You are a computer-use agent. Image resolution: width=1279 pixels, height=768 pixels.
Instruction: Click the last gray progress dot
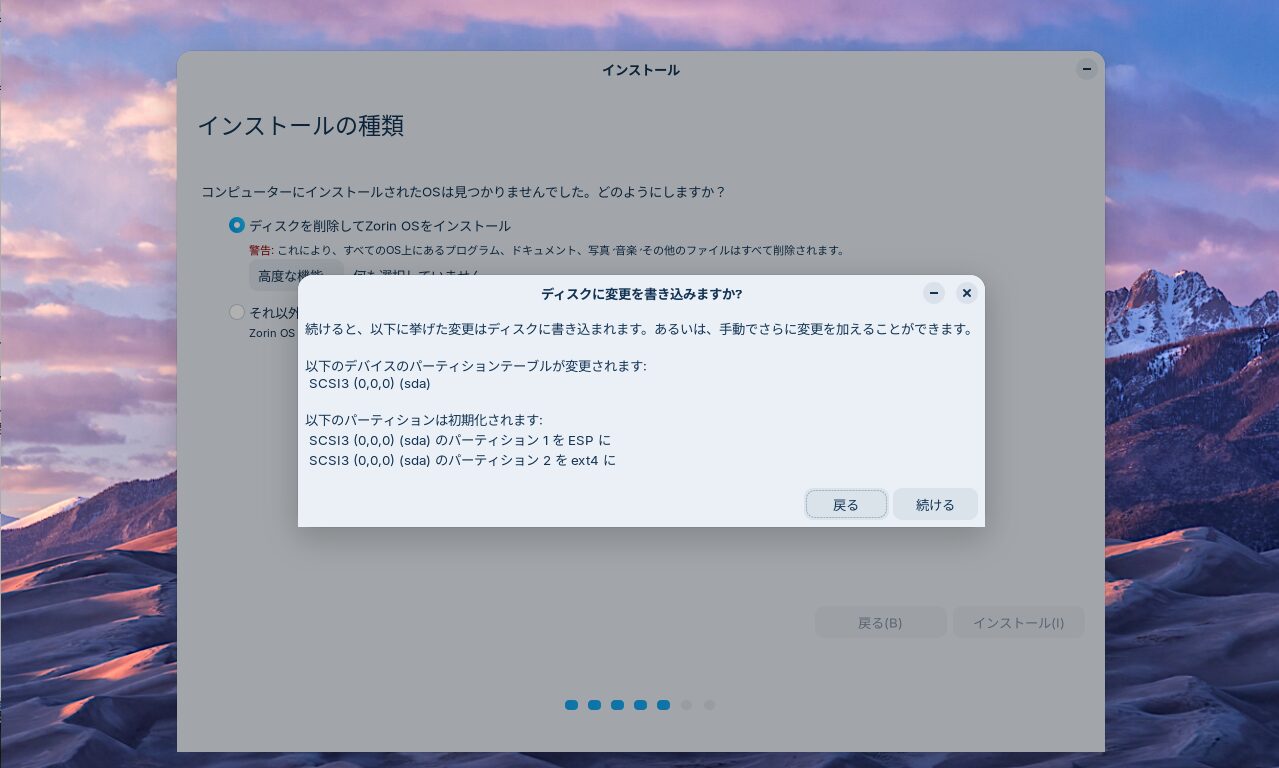[x=709, y=705]
